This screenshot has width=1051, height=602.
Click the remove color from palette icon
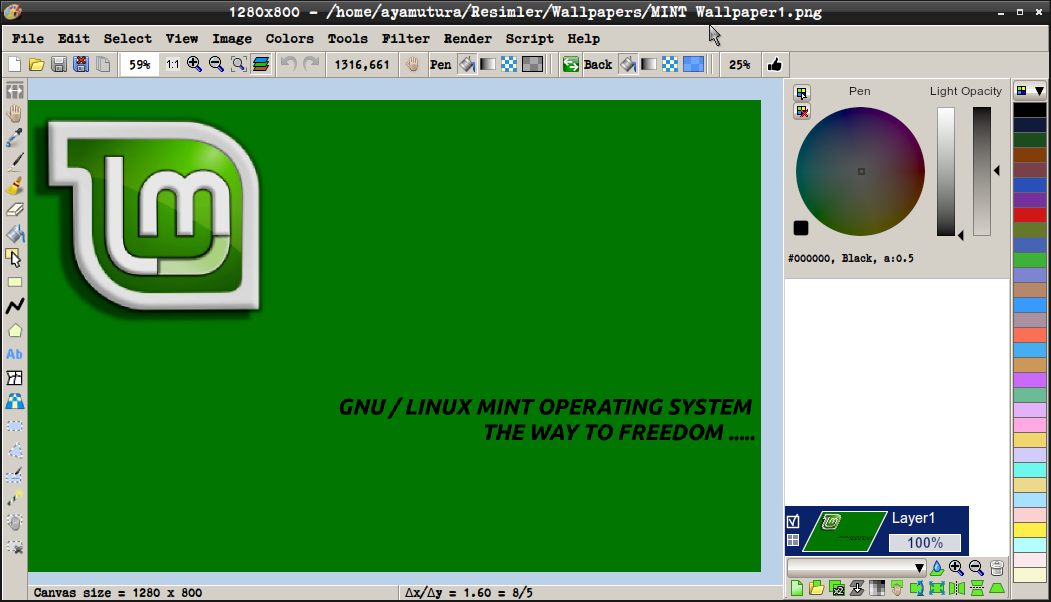point(802,111)
